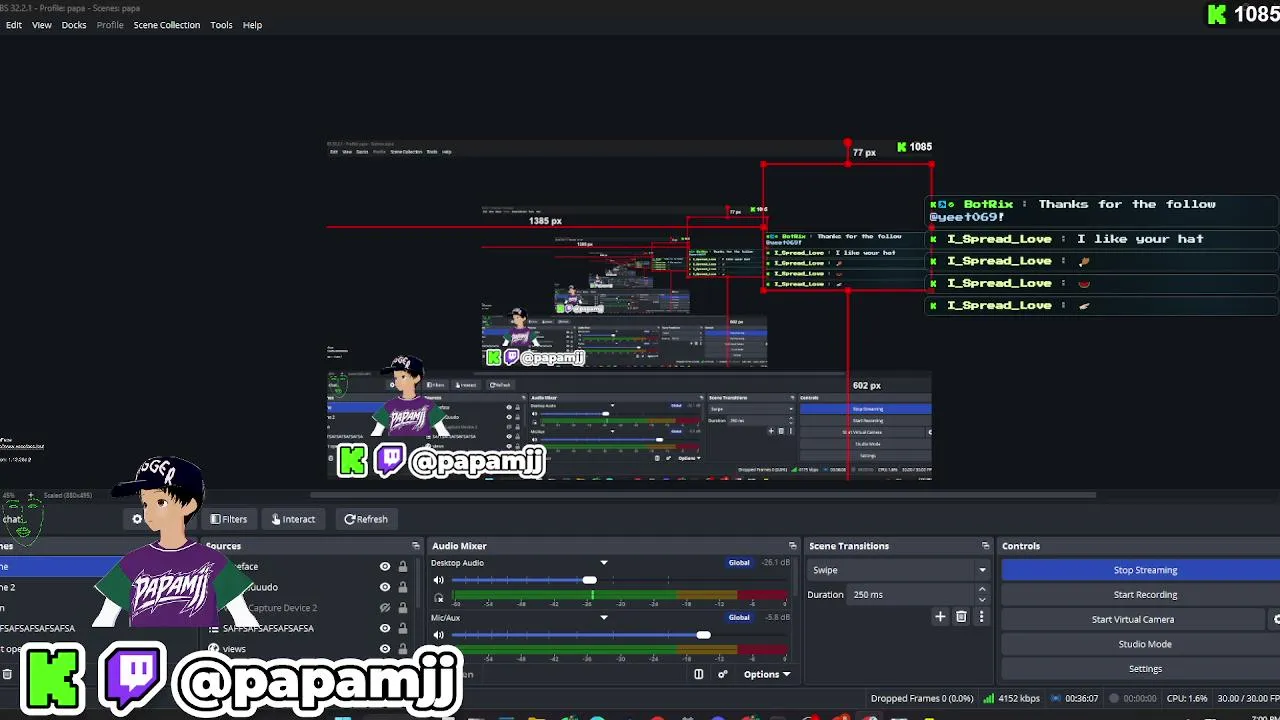Mute Desktop Audio speaker icon
The height and width of the screenshot is (720, 1280).
[438, 580]
